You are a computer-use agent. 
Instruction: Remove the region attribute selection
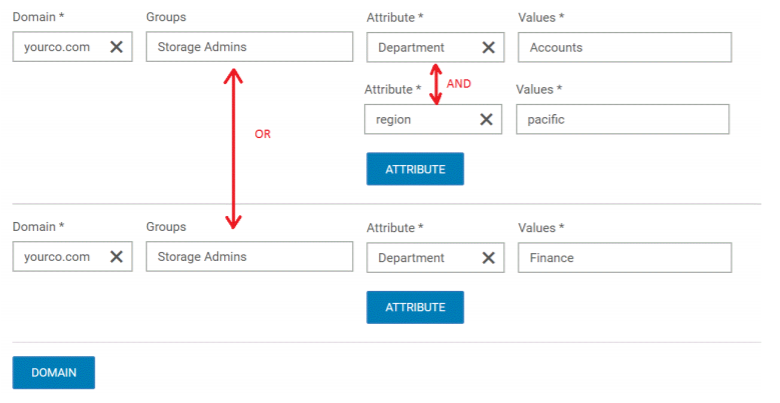pyautogui.click(x=486, y=119)
